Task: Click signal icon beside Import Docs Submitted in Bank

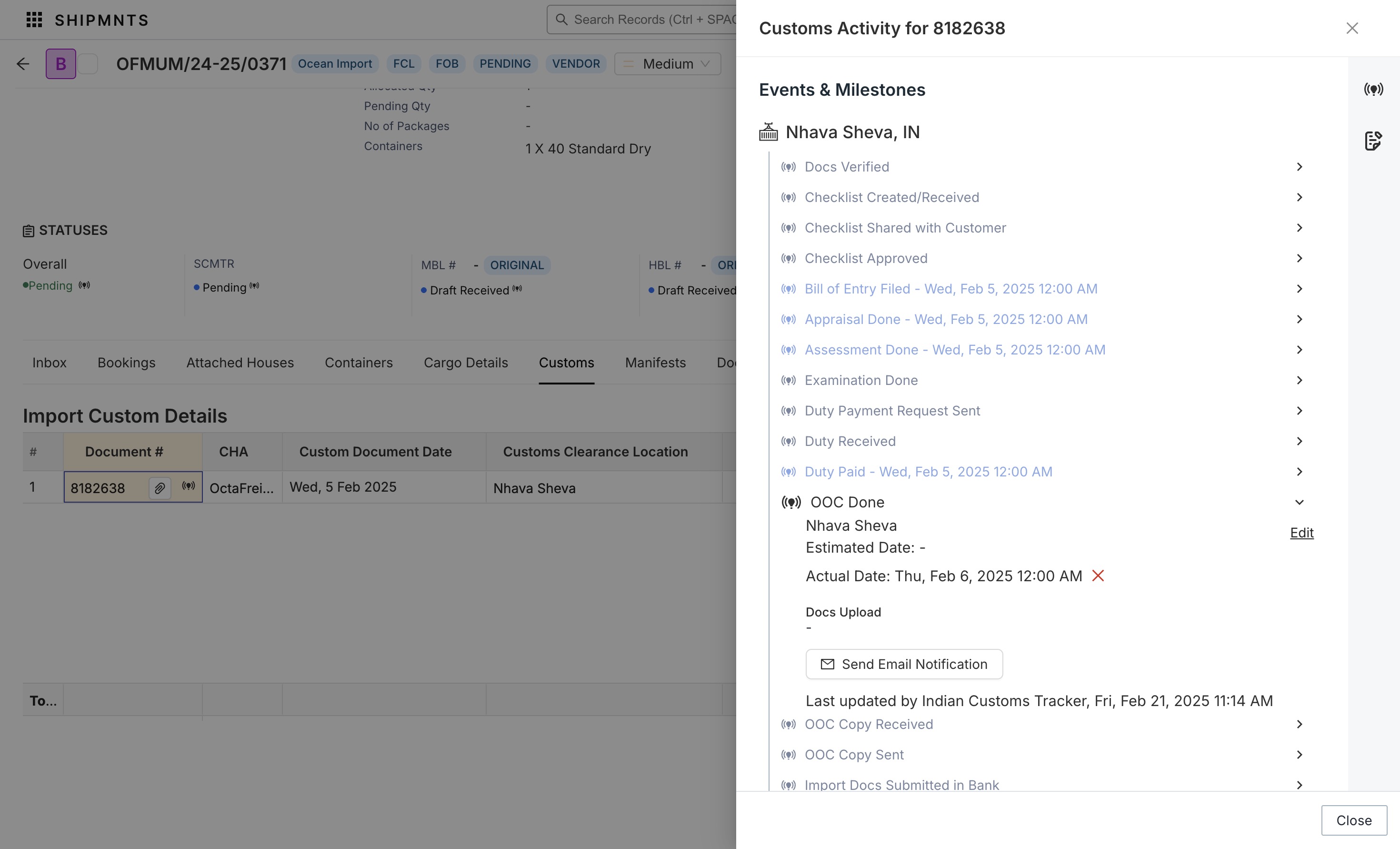Action: coord(788,785)
